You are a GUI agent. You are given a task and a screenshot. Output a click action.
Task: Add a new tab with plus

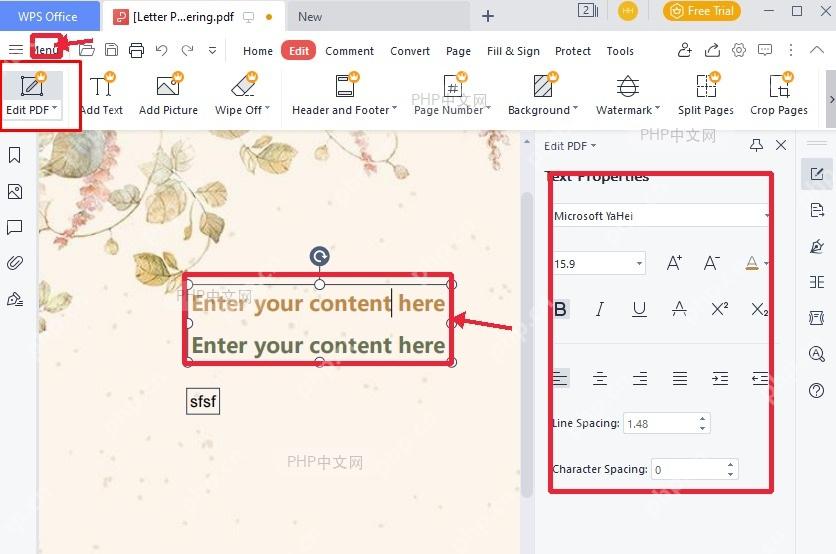[x=487, y=16]
